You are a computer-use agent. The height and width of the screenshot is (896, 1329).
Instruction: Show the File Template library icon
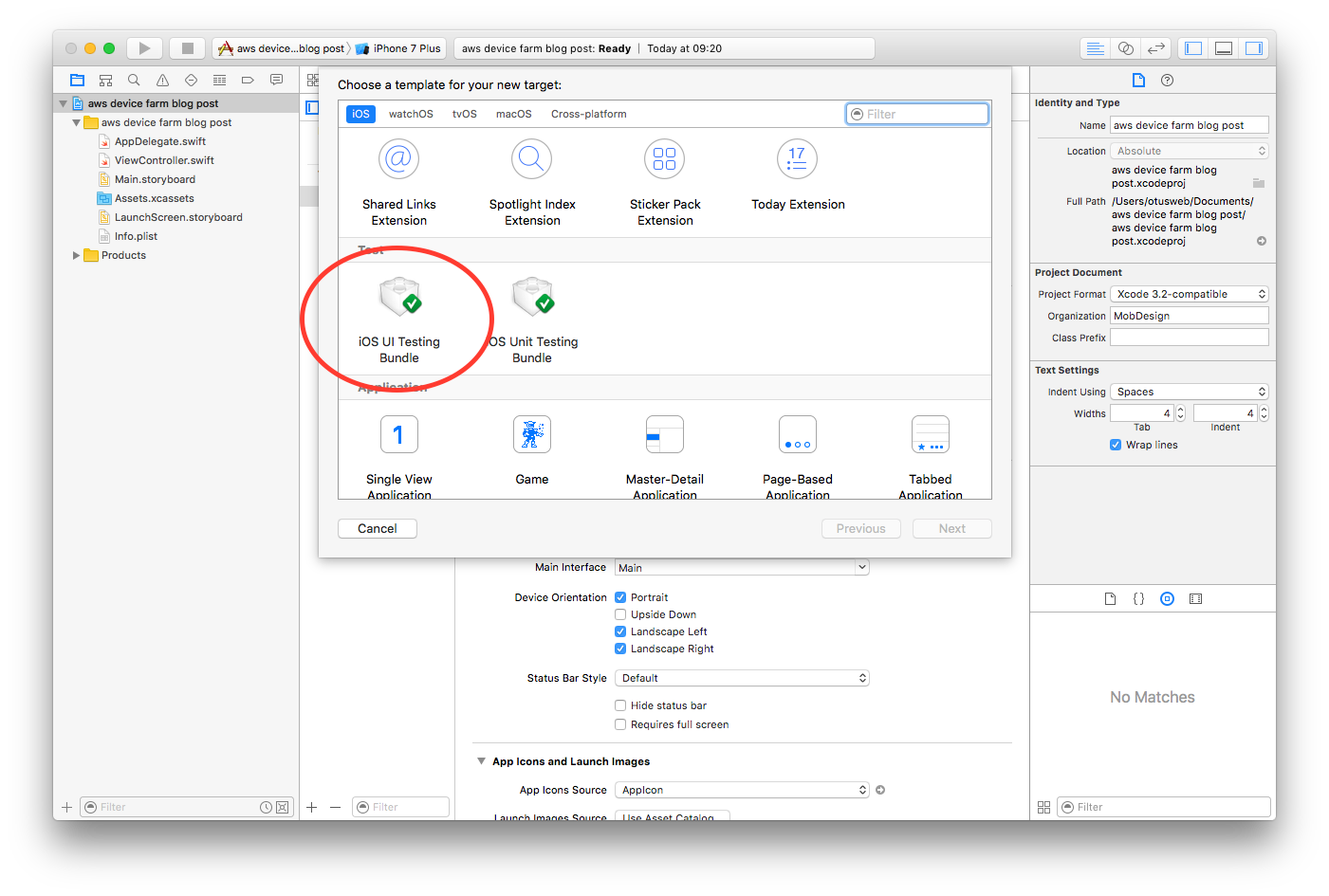pos(1110,599)
